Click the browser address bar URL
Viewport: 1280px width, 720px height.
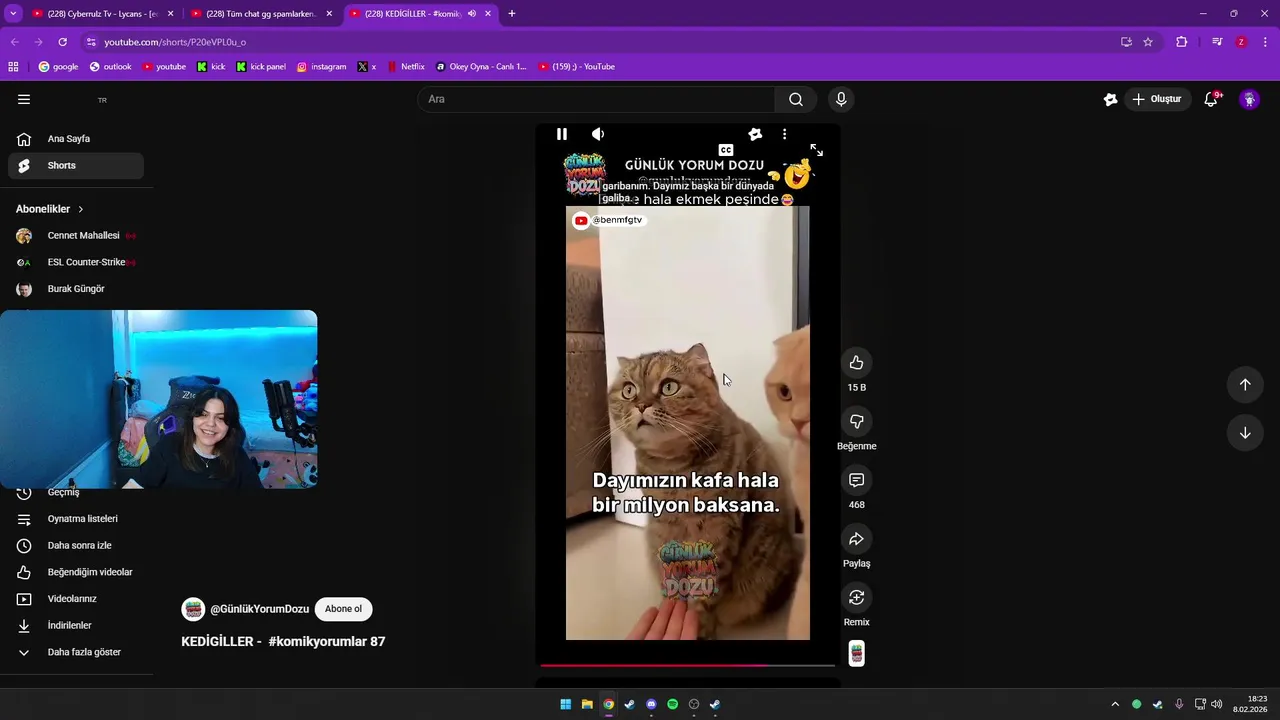pos(175,42)
